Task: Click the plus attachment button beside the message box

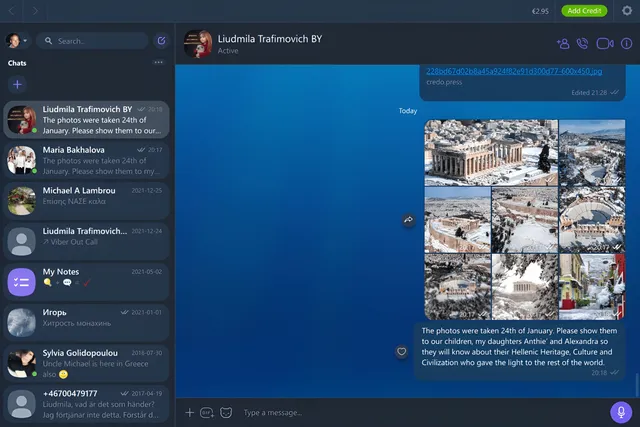Action: [189, 412]
